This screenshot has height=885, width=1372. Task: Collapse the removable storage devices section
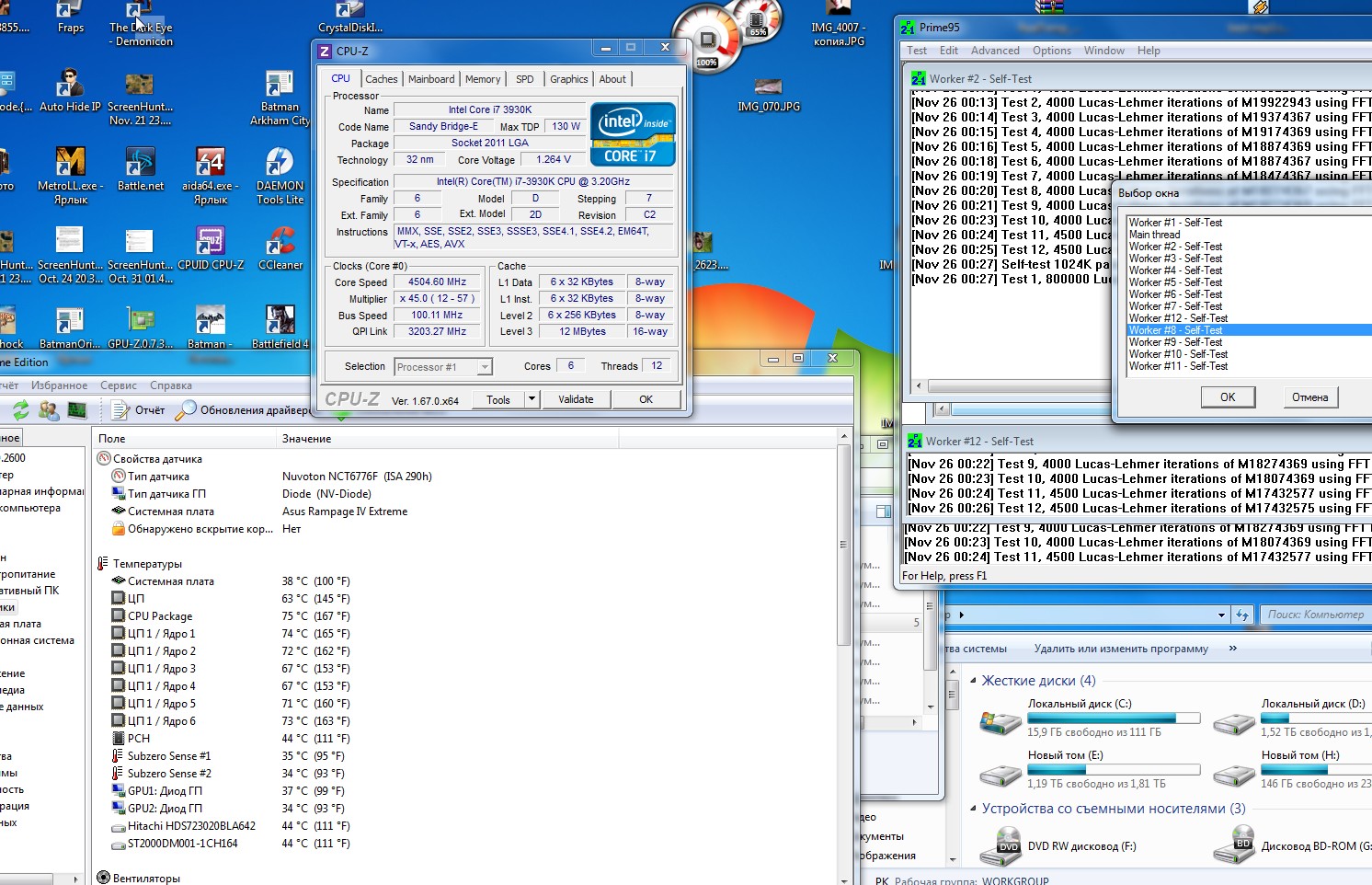pos(974,809)
